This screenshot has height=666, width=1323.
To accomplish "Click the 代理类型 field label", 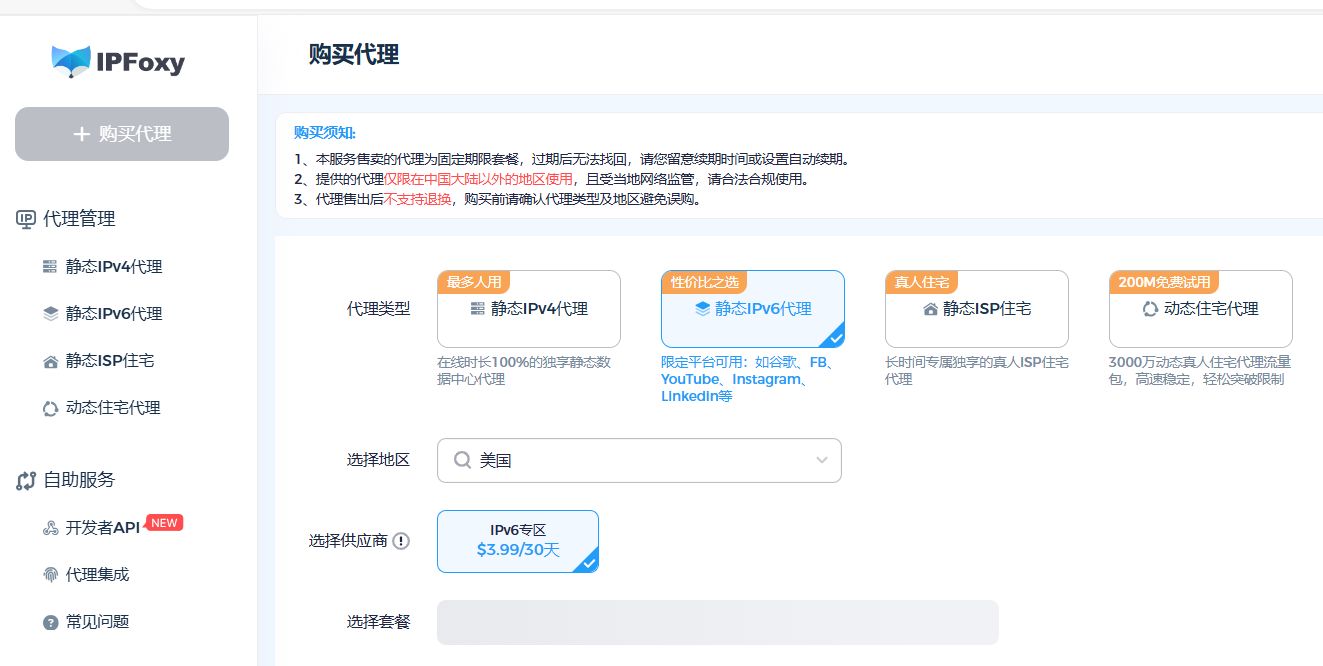I will pyautogui.click(x=378, y=309).
